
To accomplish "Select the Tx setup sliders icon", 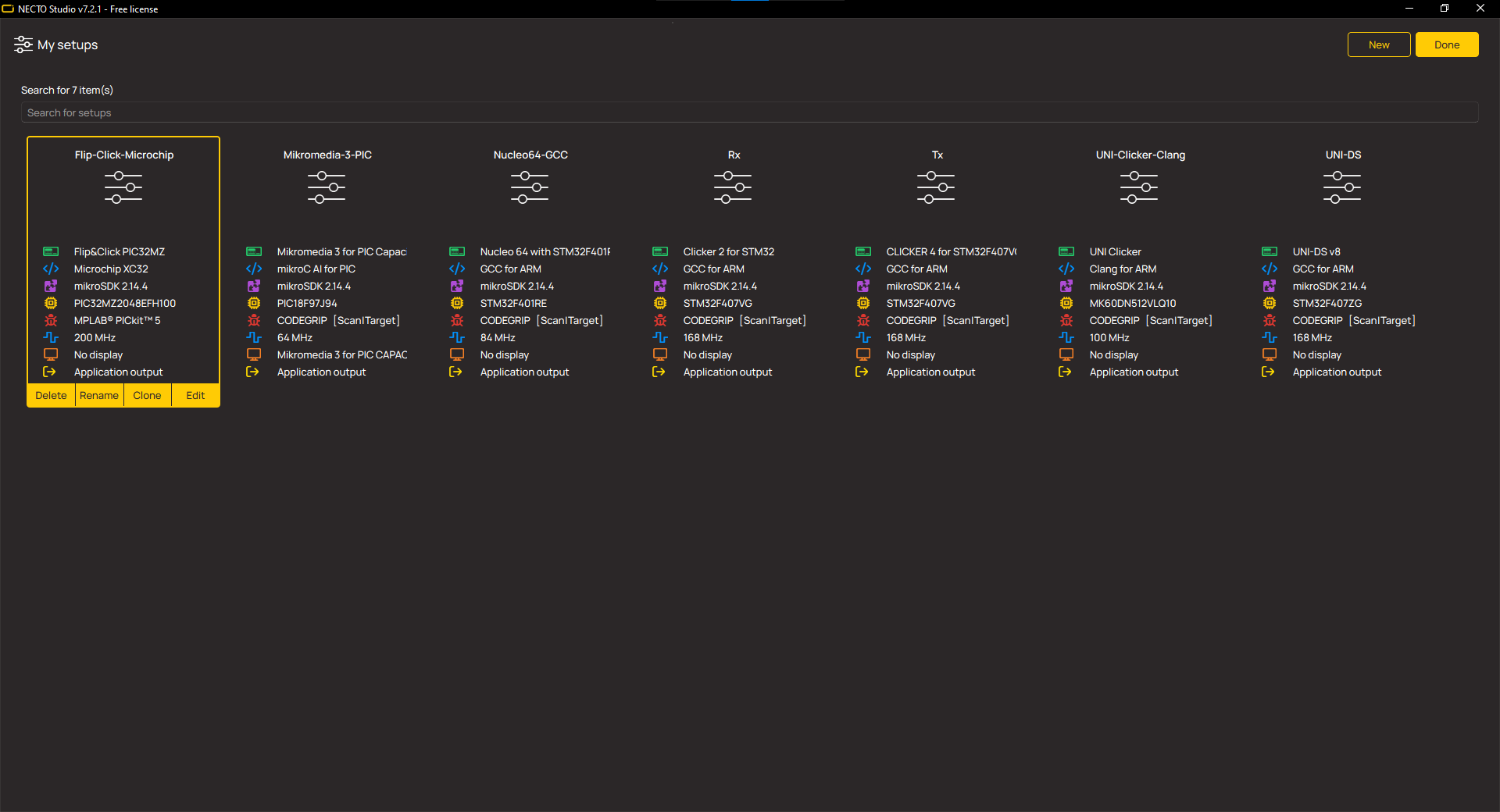I will [x=936, y=187].
